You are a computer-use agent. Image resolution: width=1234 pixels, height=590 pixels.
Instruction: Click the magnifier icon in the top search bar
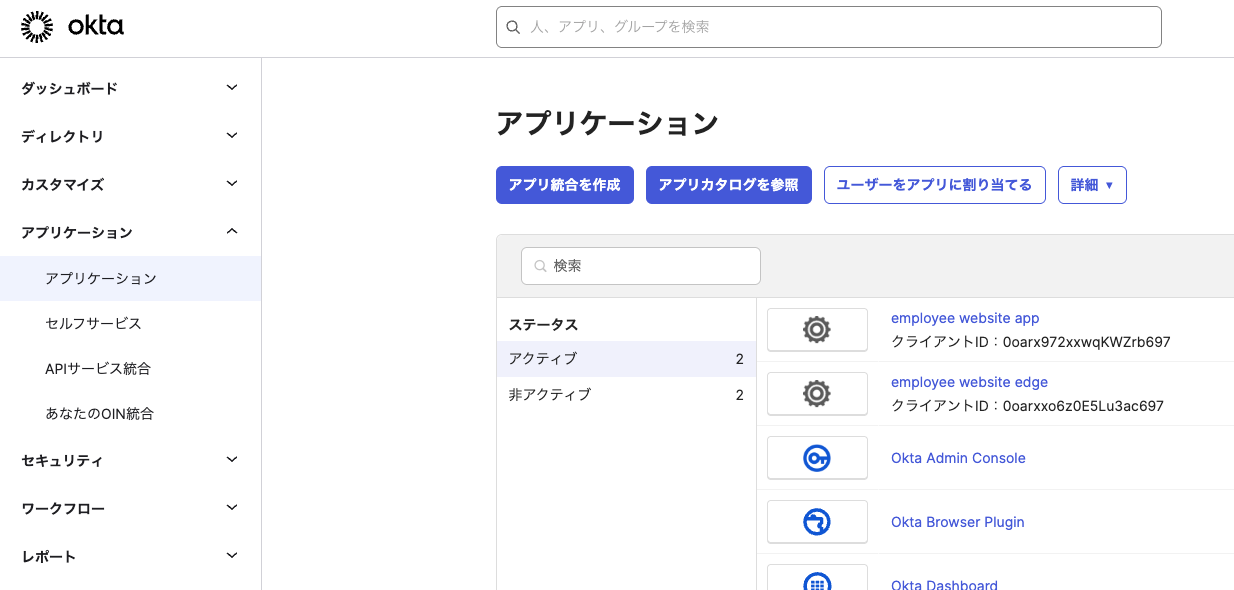pyautogui.click(x=513, y=27)
